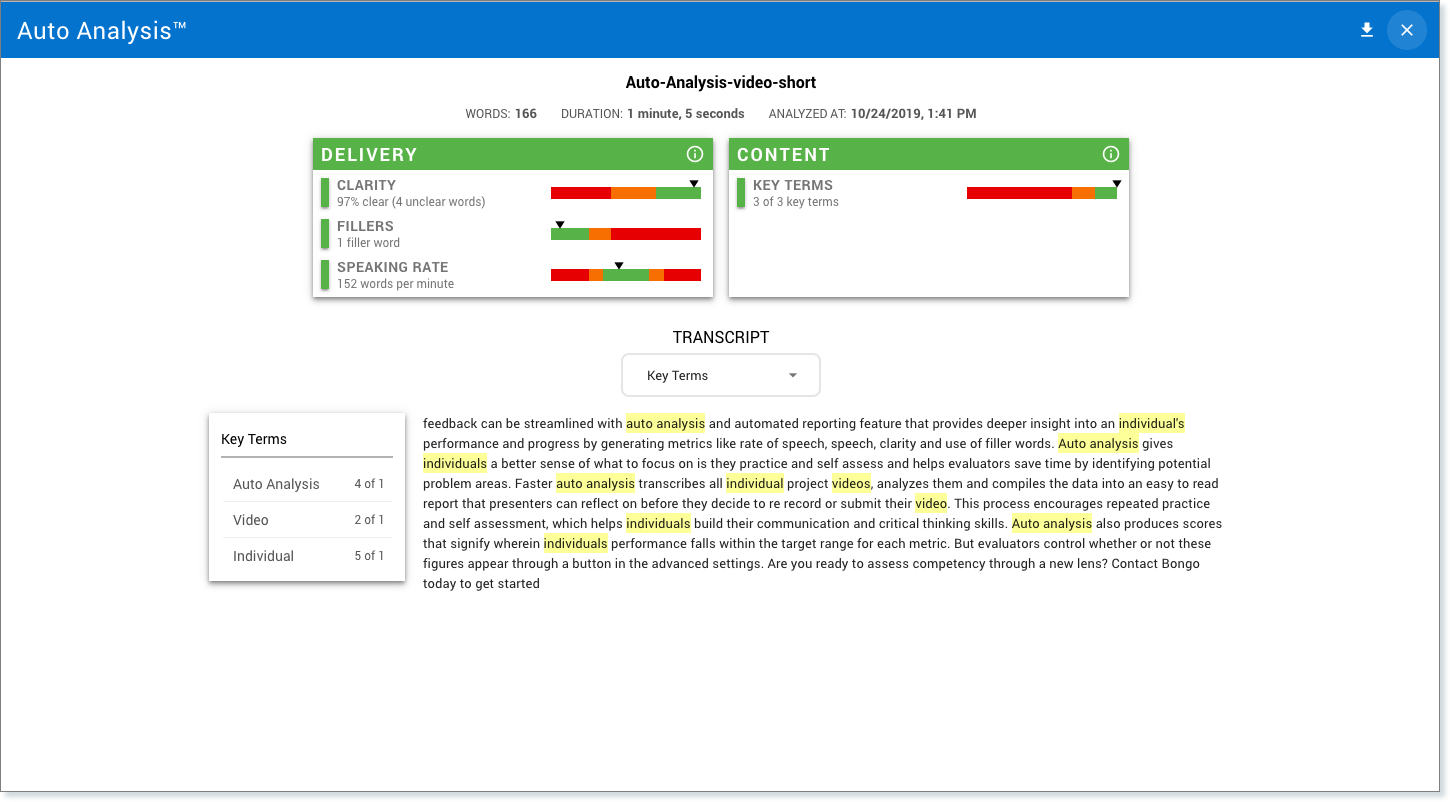Click the Clarity metric label

point(366,185)
